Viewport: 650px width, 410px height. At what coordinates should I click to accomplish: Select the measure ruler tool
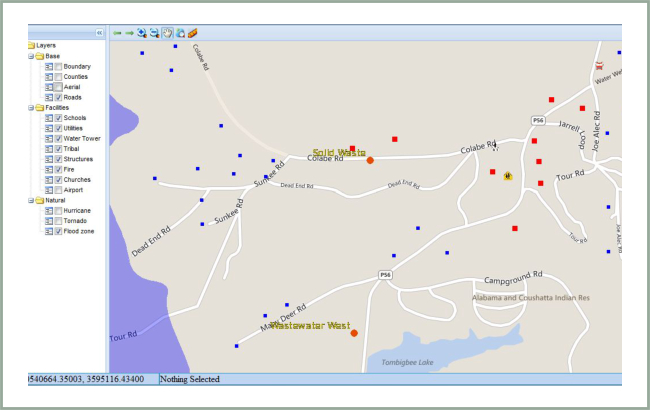tap(192, 33)
